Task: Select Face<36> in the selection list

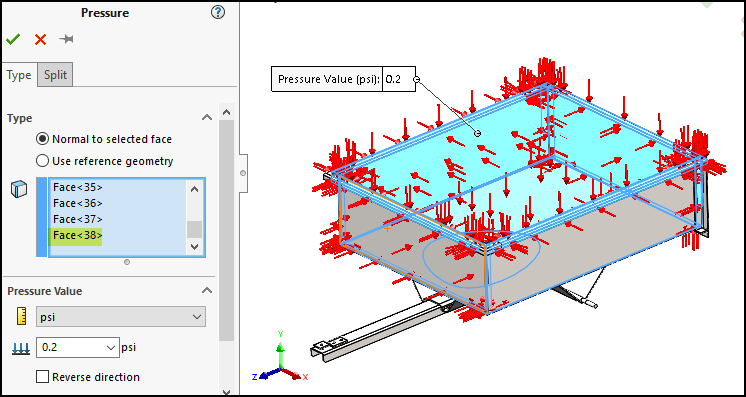Action: [x=78, y=203]
